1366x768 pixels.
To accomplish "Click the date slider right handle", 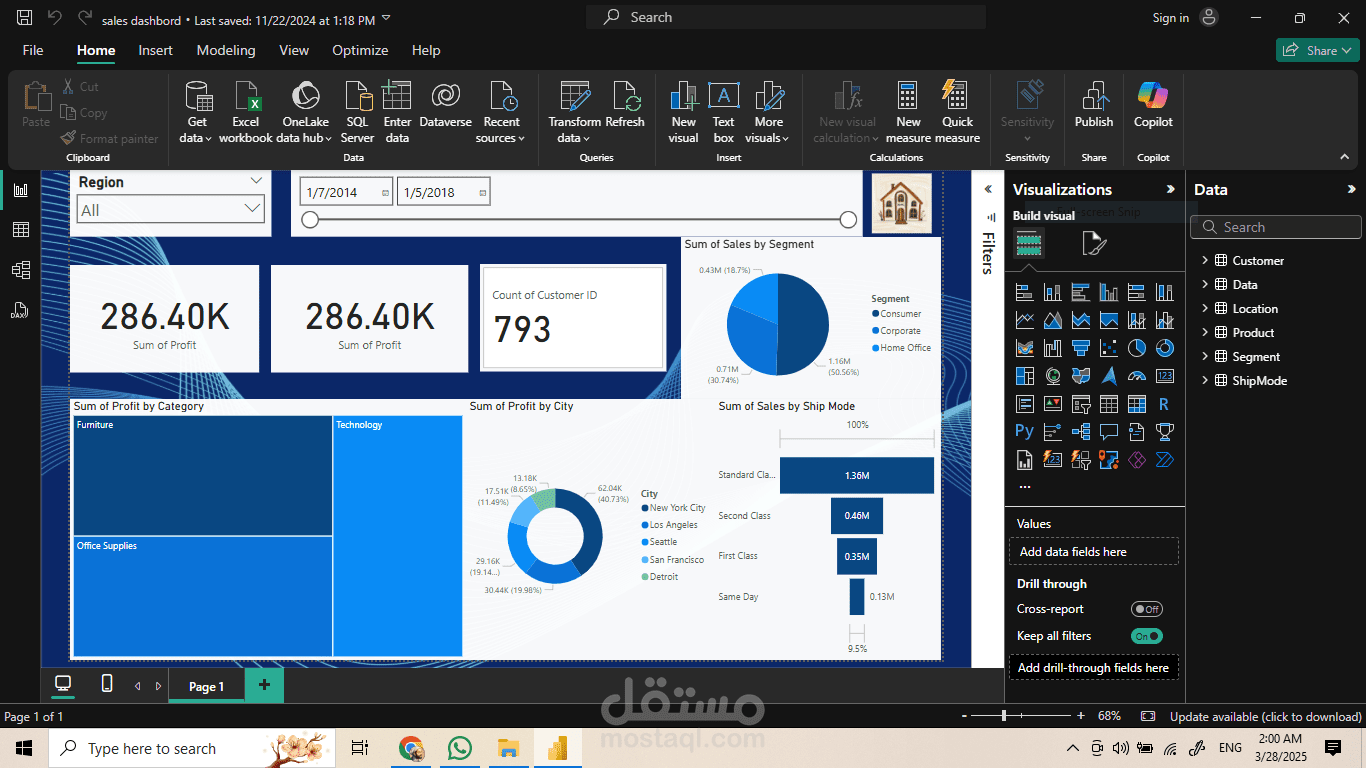I will (x=848, y=220).
